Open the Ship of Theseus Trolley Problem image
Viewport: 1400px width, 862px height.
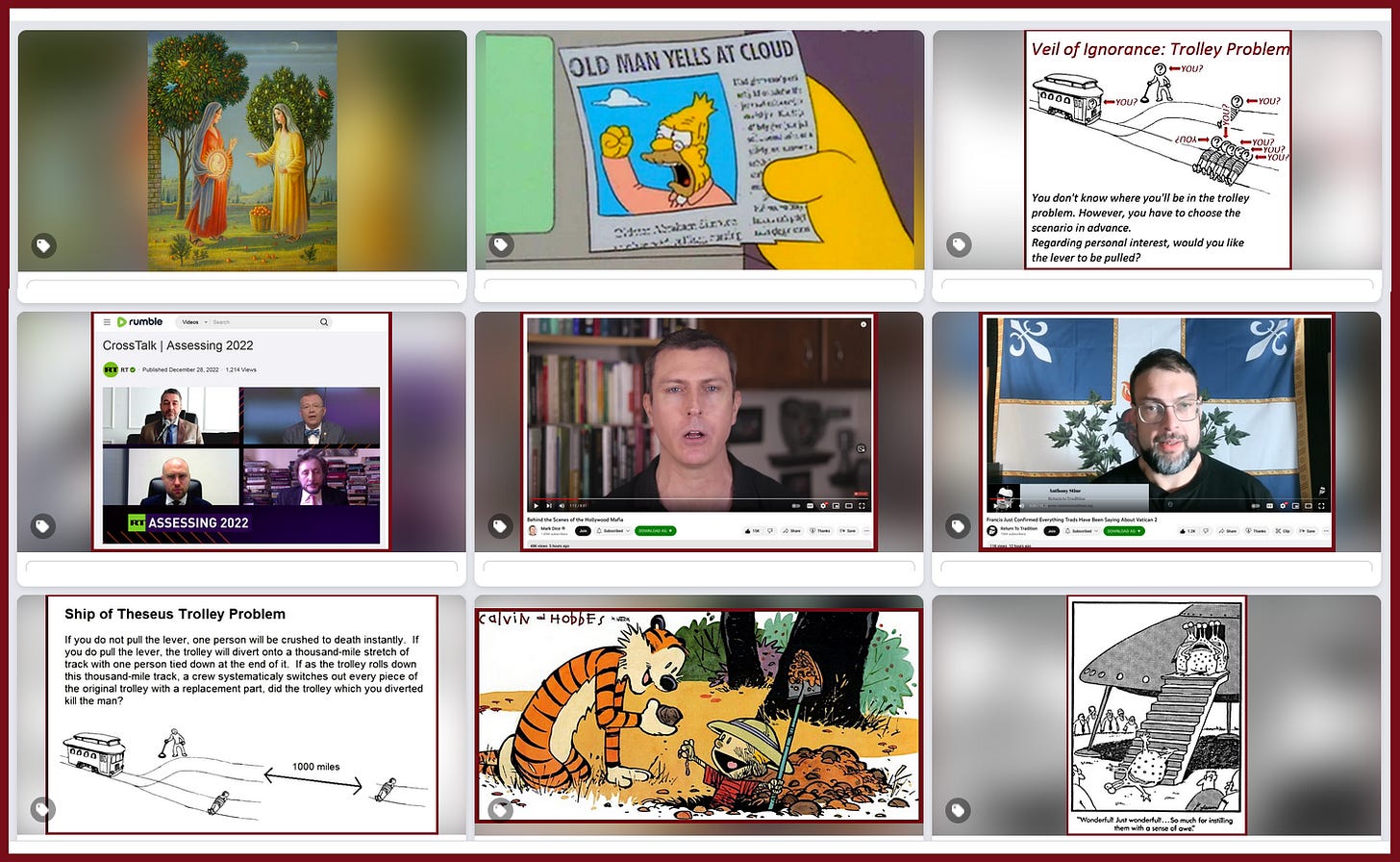point(242,714)
